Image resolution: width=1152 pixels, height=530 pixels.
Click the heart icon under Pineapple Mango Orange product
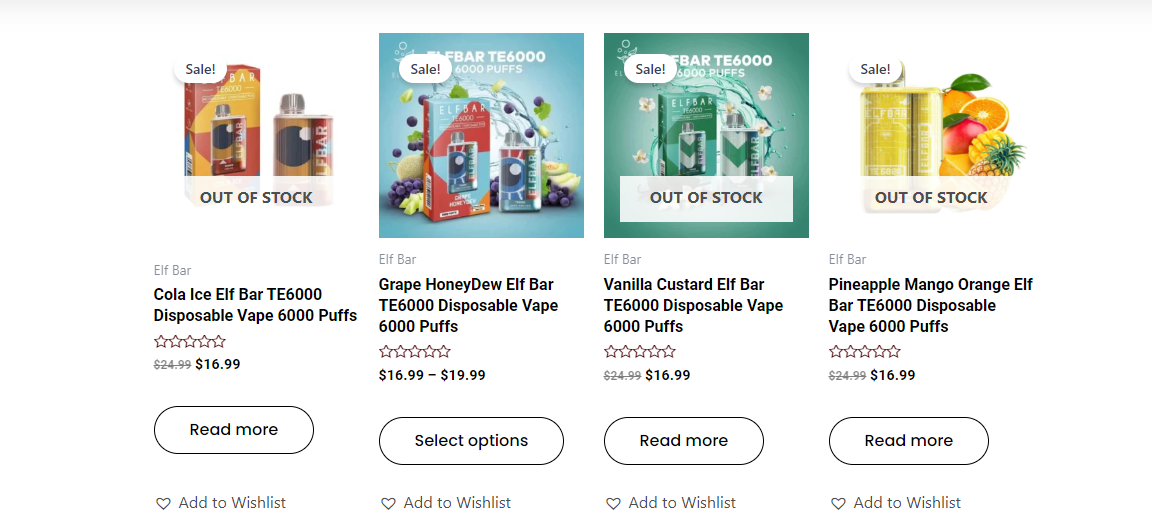coord(838,504)
